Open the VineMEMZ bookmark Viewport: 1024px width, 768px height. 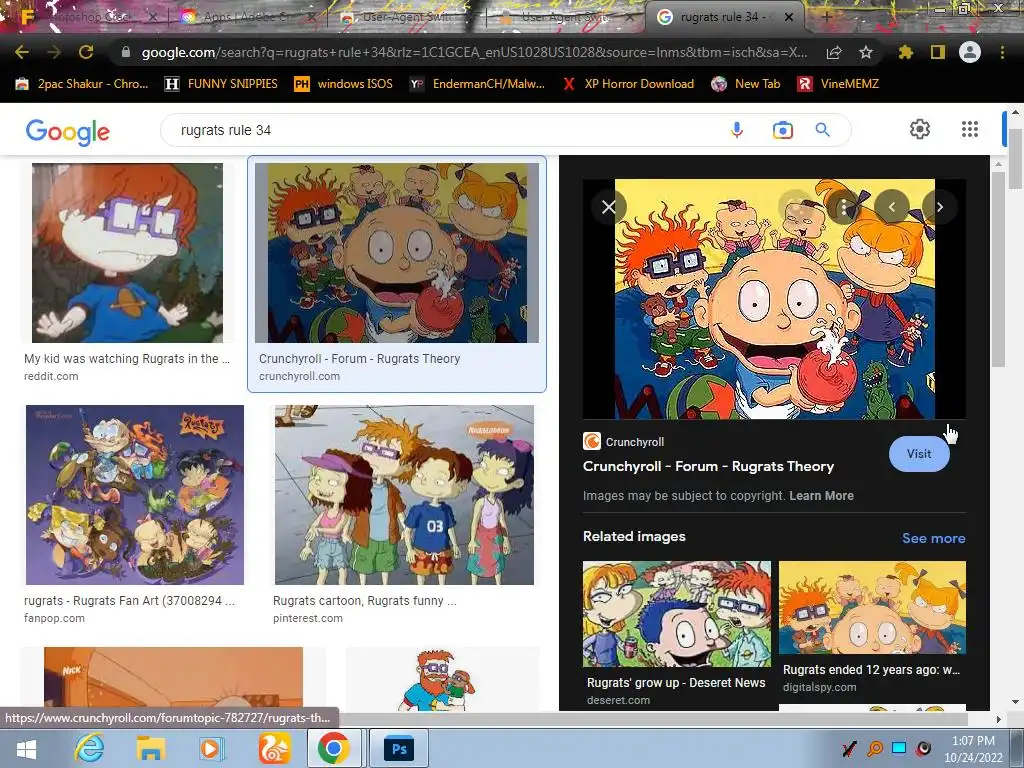pyautogui.click(x=839, y=84)
